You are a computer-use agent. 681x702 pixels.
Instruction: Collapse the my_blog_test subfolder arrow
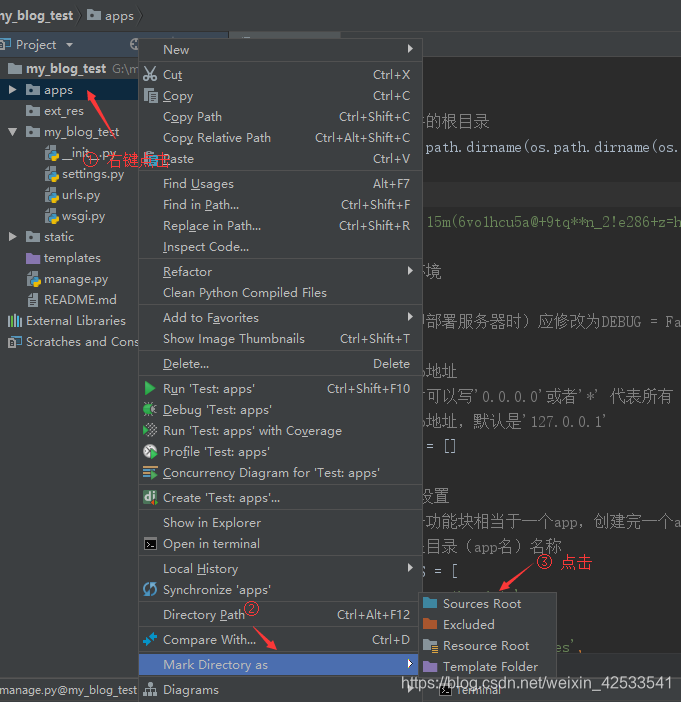(x=13, y=132)
